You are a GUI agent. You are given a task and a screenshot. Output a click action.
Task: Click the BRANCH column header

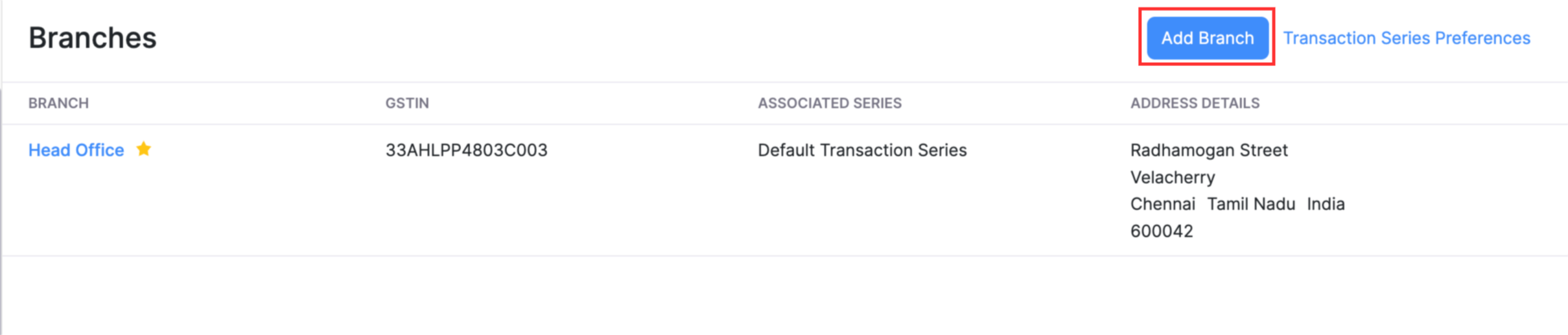tap(58, 103)
